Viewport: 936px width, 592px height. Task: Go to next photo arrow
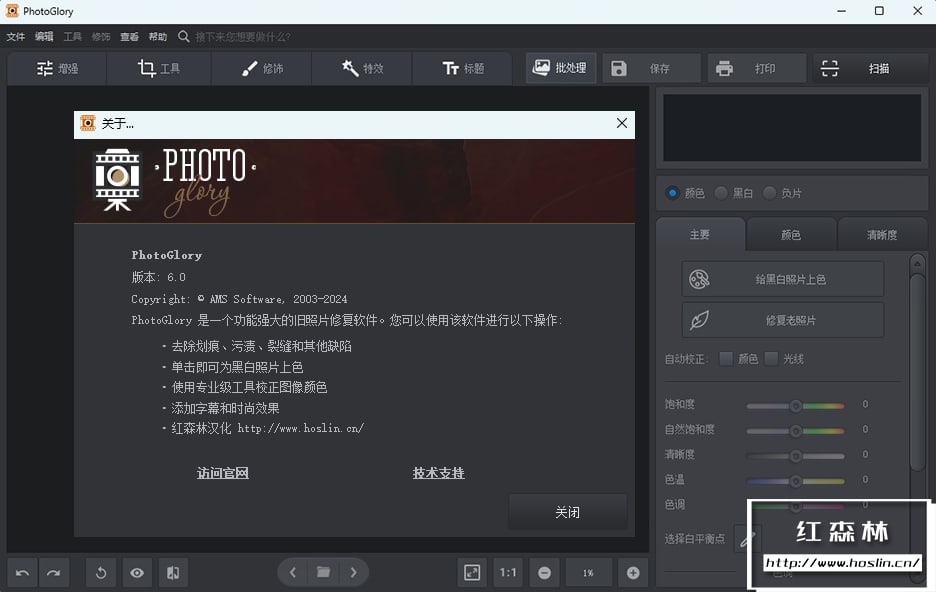[x=353, y=573]
